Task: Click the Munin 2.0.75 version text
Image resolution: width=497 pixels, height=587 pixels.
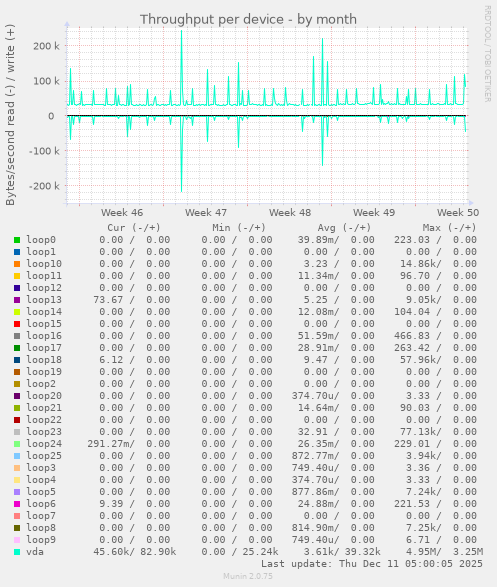Action: (248, 576)
